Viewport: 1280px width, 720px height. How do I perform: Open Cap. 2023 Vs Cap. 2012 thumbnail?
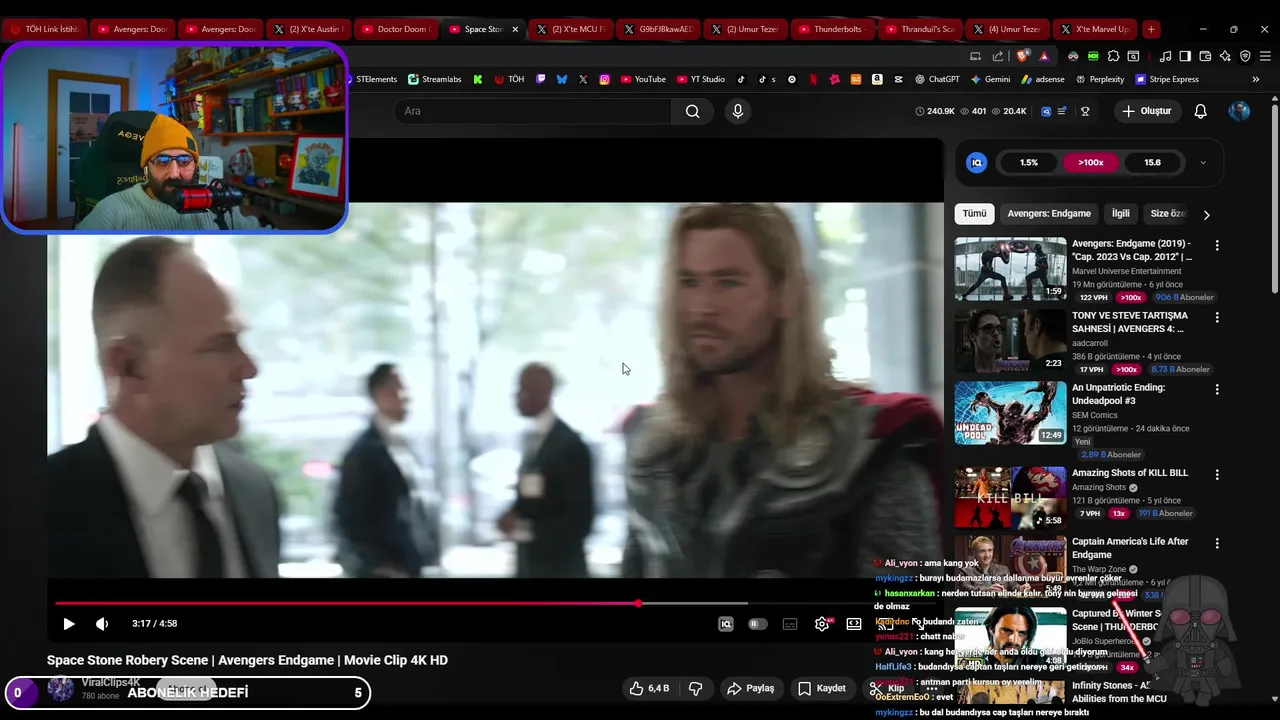1010,269
